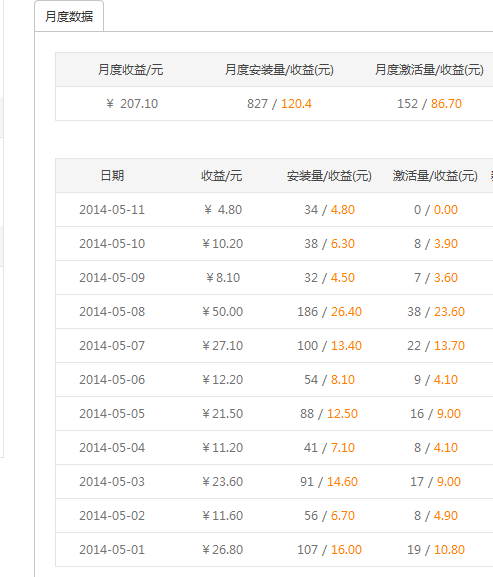Click activation cell 22 / 13.70
The image size is (493, 577).
436,346
